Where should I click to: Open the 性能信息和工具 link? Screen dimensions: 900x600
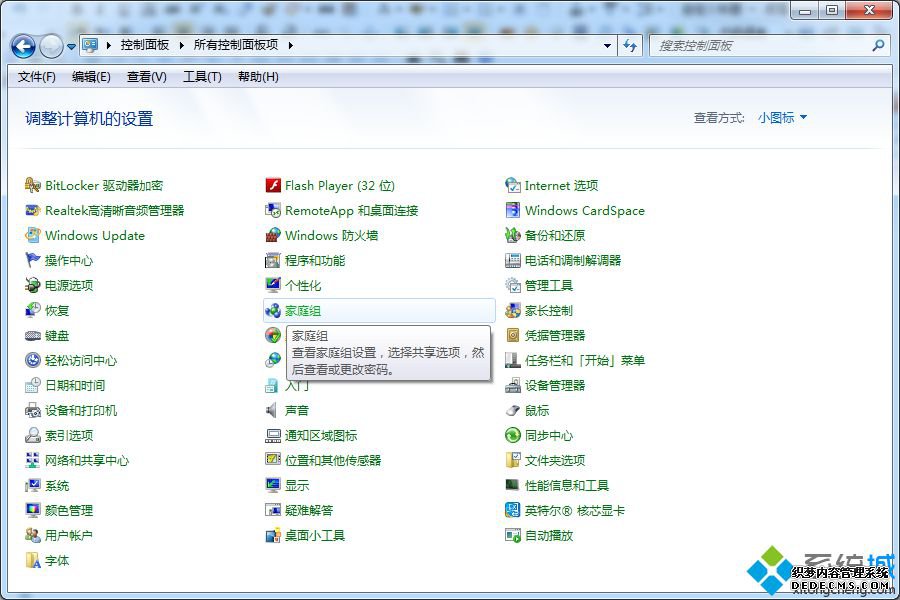567,486
